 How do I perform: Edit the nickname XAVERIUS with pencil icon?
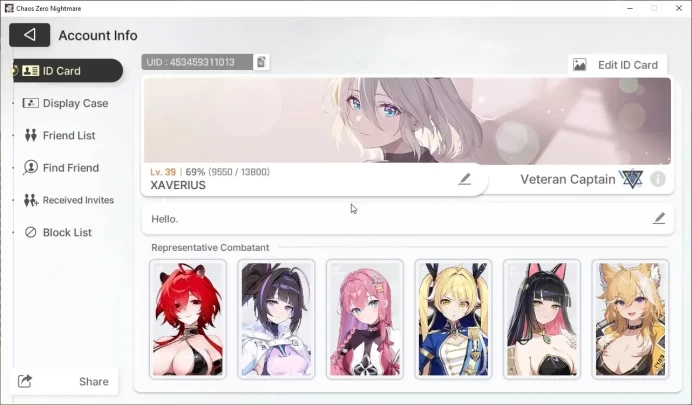(464, 179)
